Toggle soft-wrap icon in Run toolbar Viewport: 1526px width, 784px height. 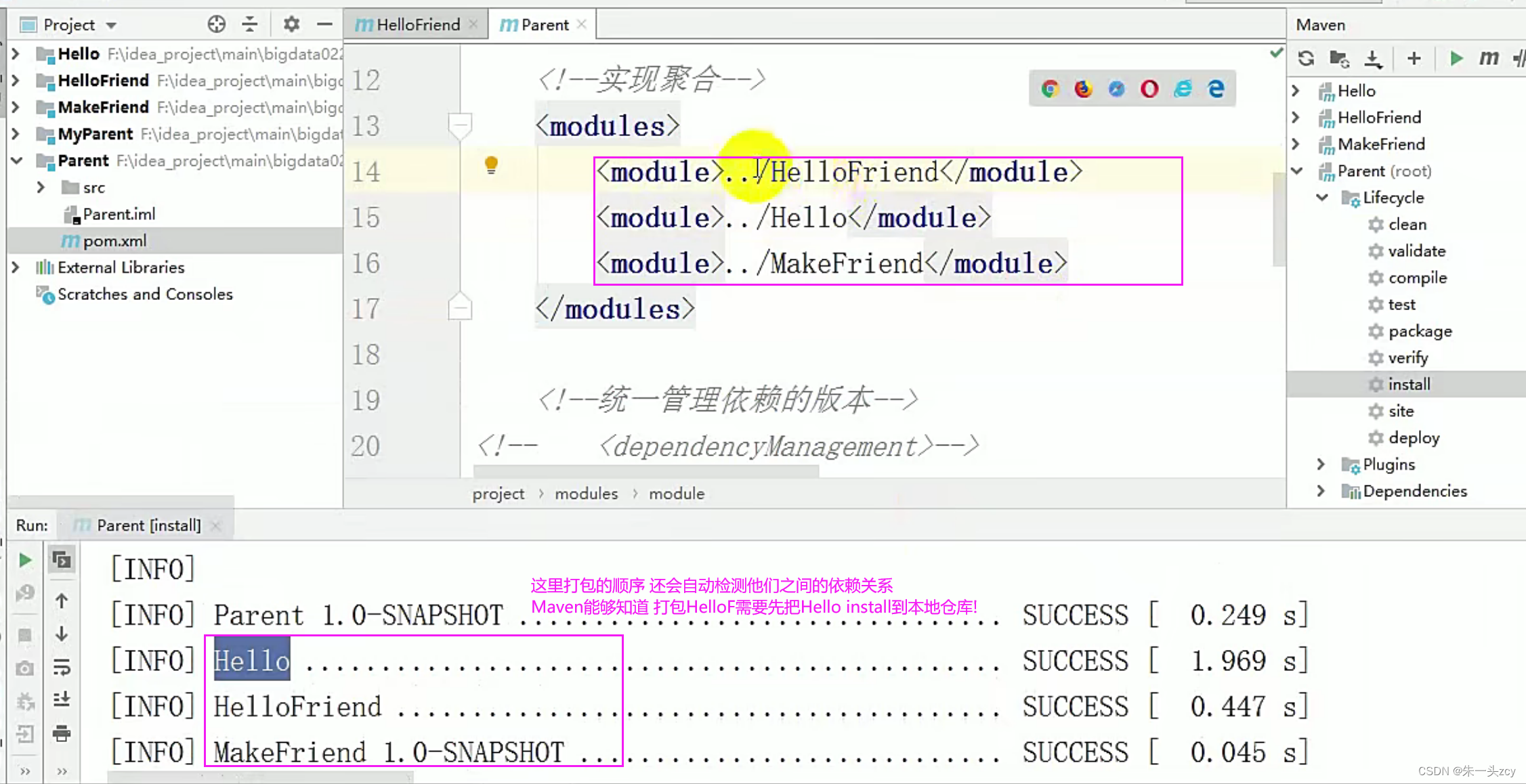pos(62,667)
